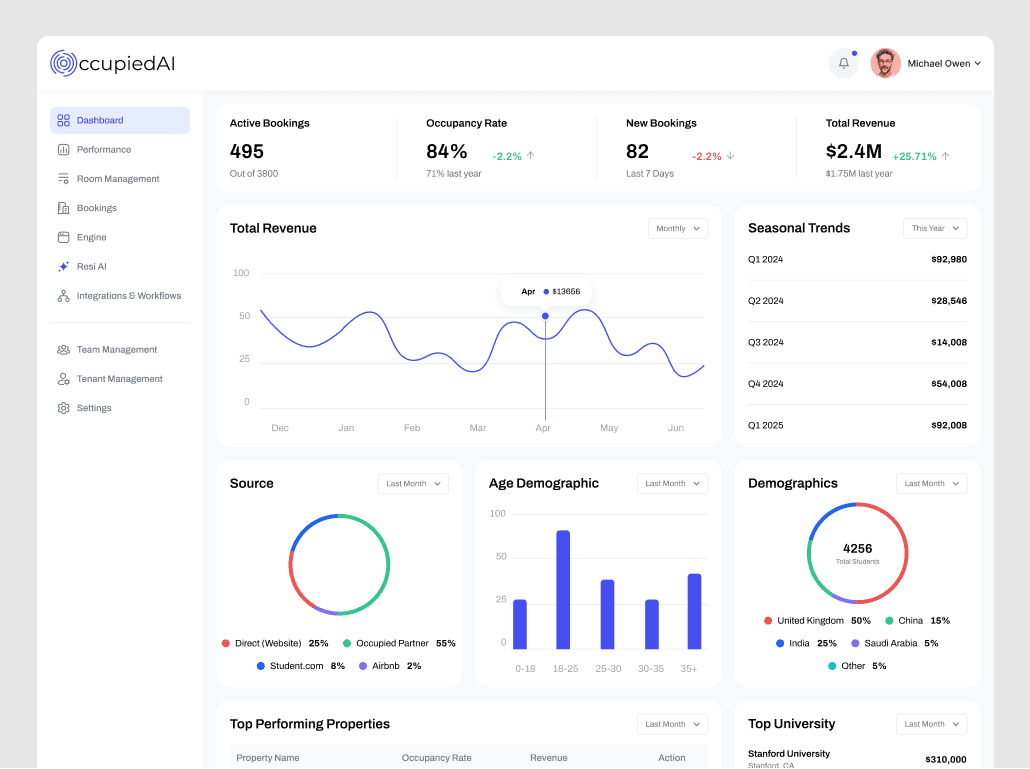Image resolution: width=1030 pixels, height=769 pixels.
Task: Open the Bookings section
Action: point(120,208)
